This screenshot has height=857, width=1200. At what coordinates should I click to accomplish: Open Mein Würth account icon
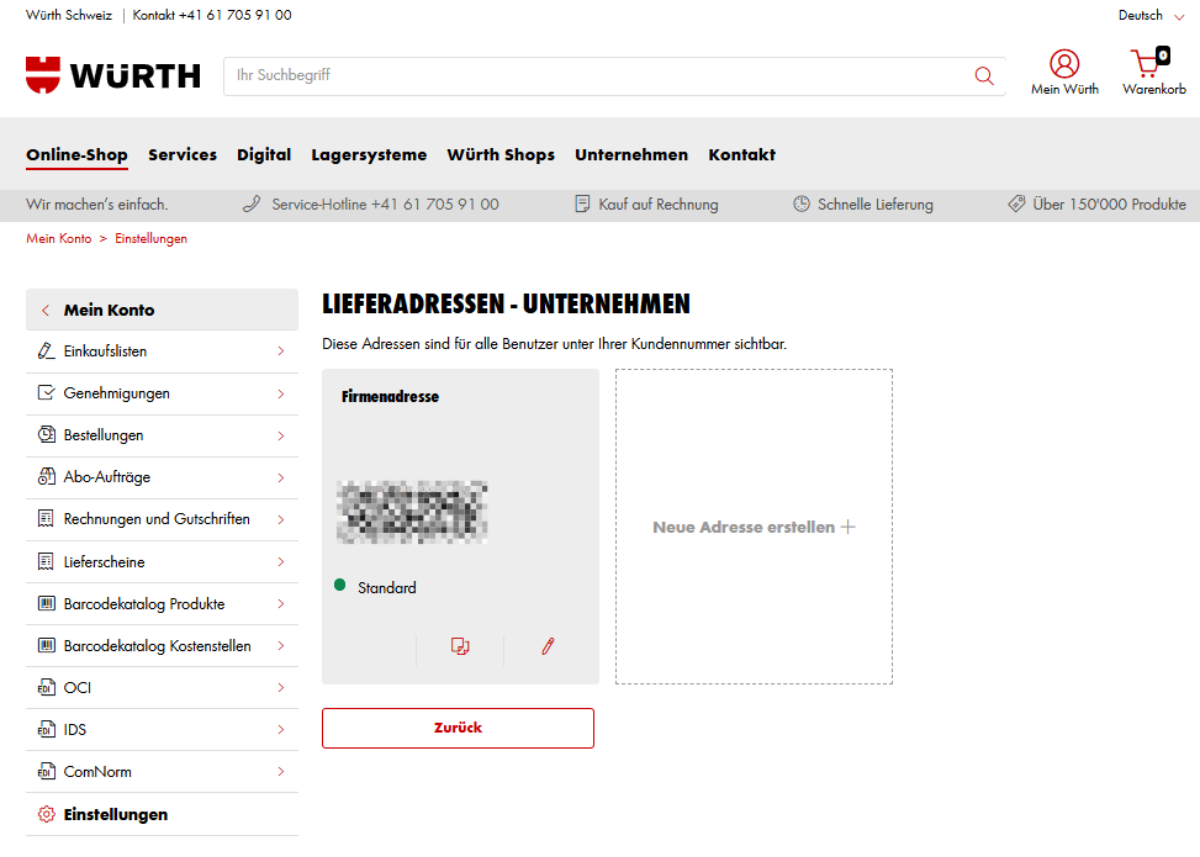pyautogui.click(x=1065, y=64)
